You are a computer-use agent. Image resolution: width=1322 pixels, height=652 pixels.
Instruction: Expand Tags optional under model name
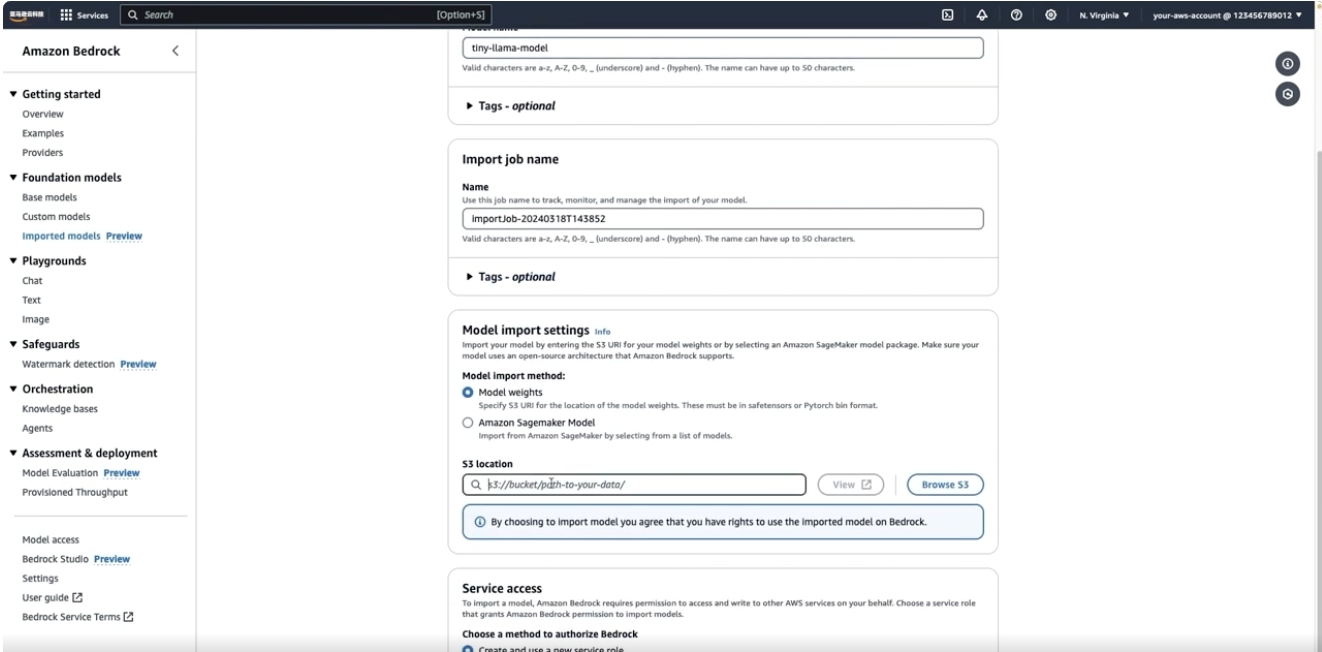point(511,106)
